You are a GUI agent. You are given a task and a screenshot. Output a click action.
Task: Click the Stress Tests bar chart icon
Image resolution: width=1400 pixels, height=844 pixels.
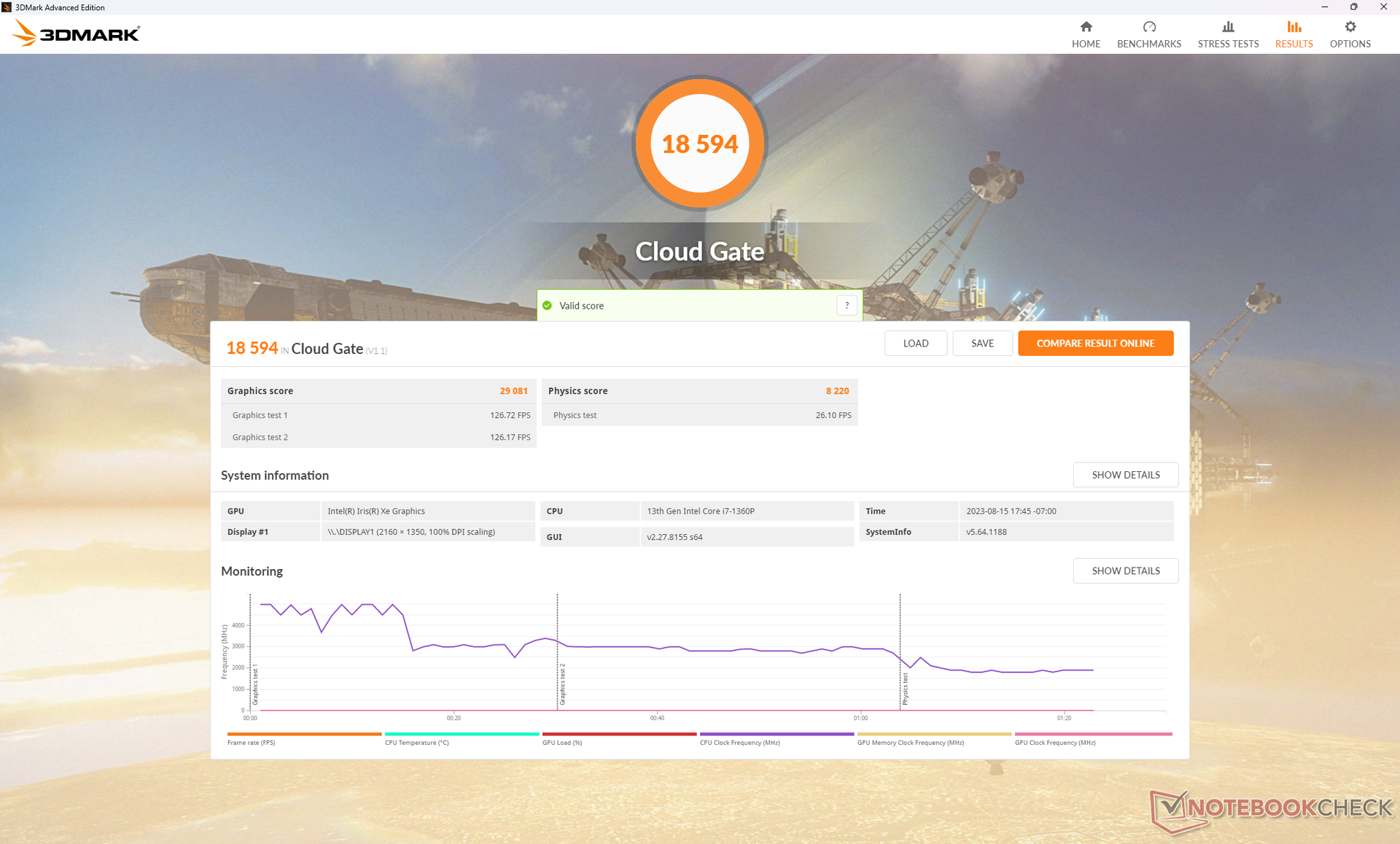coord(1228,27)
